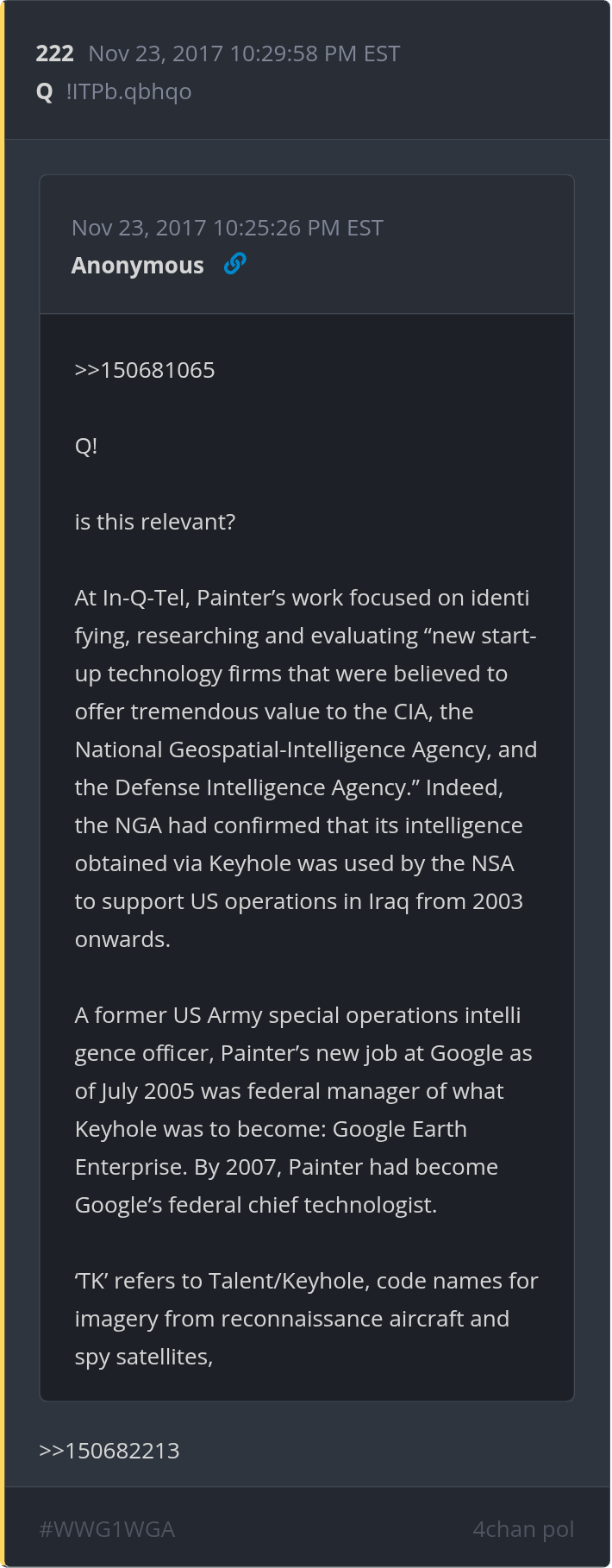
Task: Click the 4chan pol source label
Action: (523, 1529)
